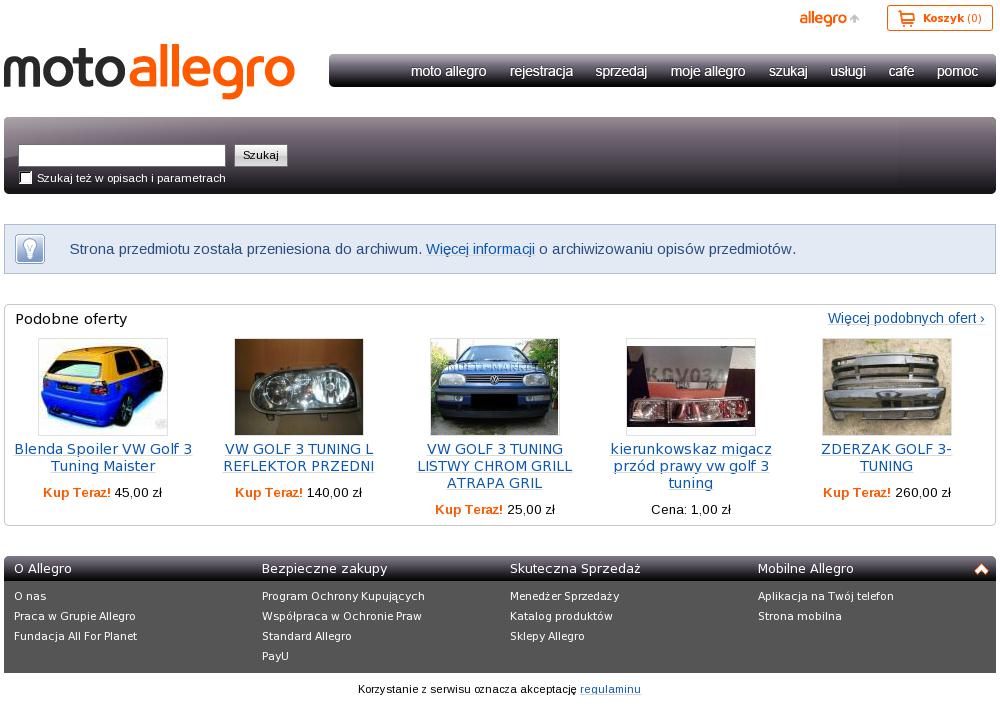Open the 'moje allegro' menu item
This screenshot has width=1000, height=709.
point(708,71)
